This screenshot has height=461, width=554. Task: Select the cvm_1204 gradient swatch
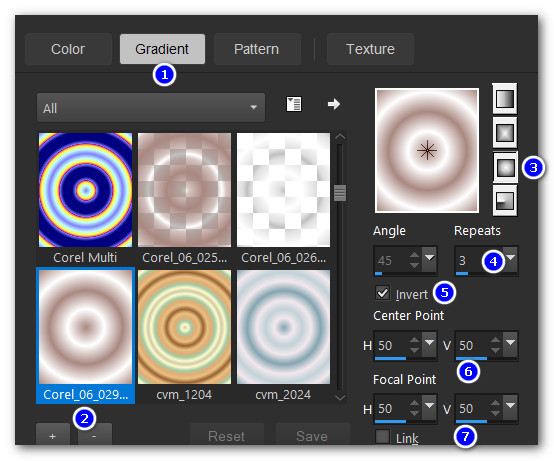(x=184, y=327)
